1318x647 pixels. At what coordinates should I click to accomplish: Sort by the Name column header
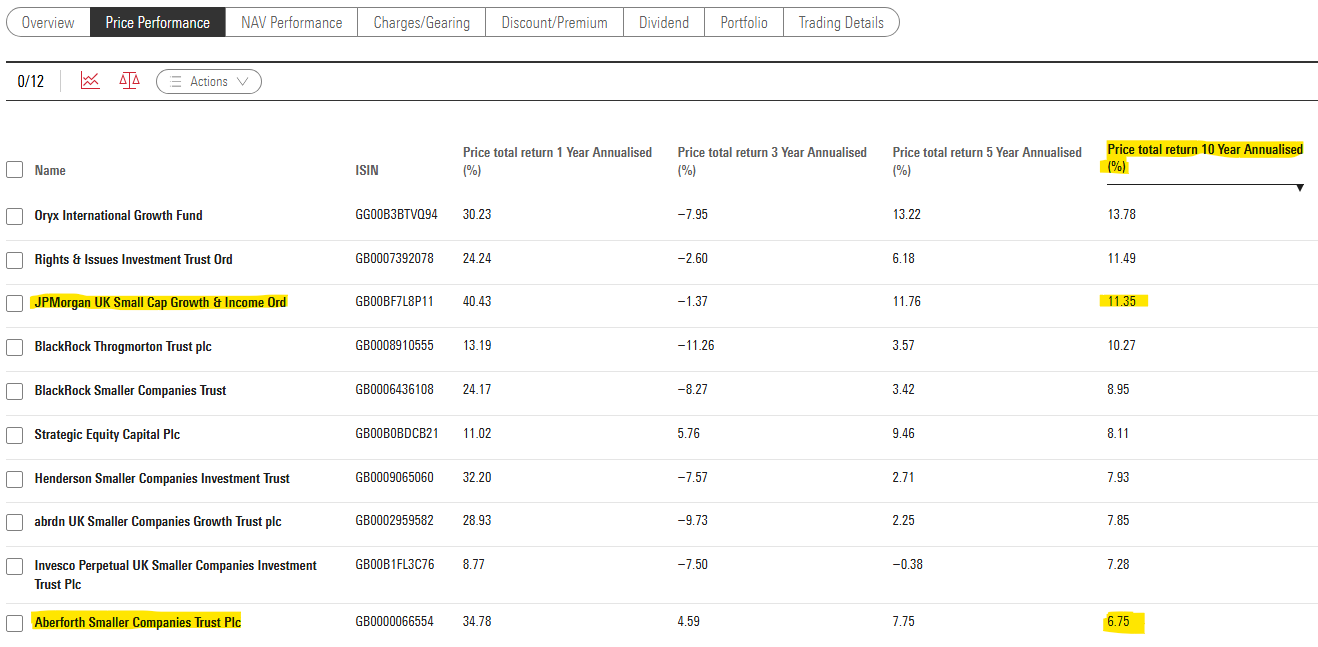(x=50, y=171)
